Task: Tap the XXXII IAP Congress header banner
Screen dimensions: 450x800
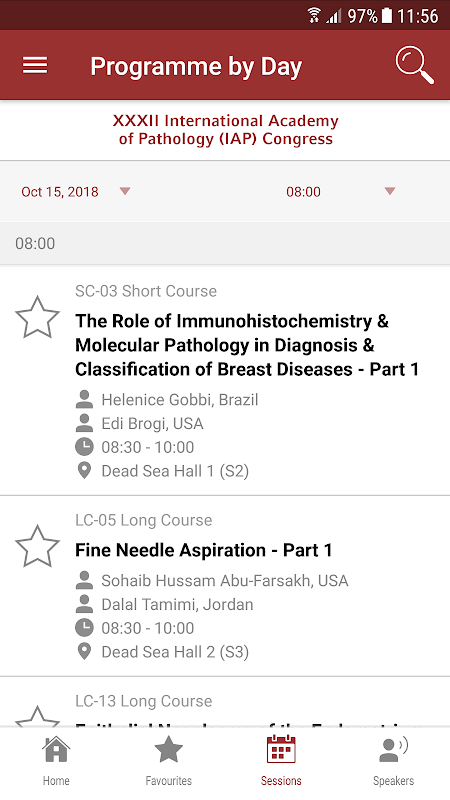Action: (225, 130)
